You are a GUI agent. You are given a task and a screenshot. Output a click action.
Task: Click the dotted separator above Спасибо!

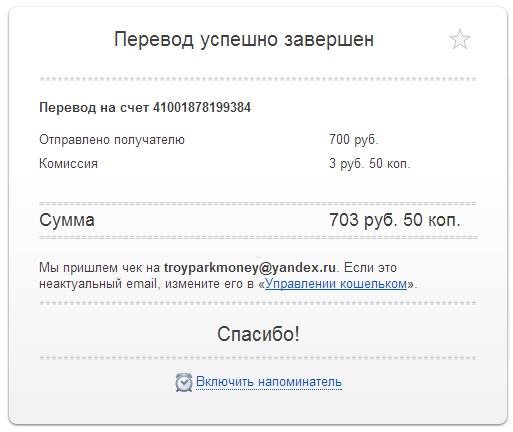(x=258, y=303)
